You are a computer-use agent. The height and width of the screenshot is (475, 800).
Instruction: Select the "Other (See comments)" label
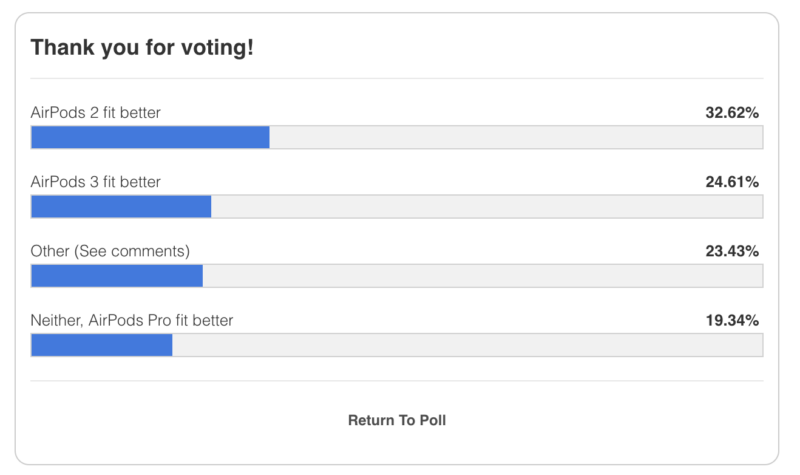tap(110, 250)
